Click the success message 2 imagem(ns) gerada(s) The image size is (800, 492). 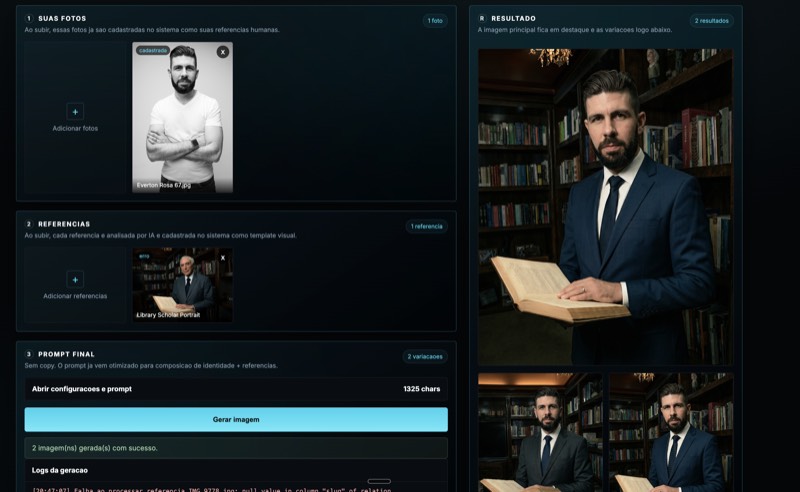236,448
